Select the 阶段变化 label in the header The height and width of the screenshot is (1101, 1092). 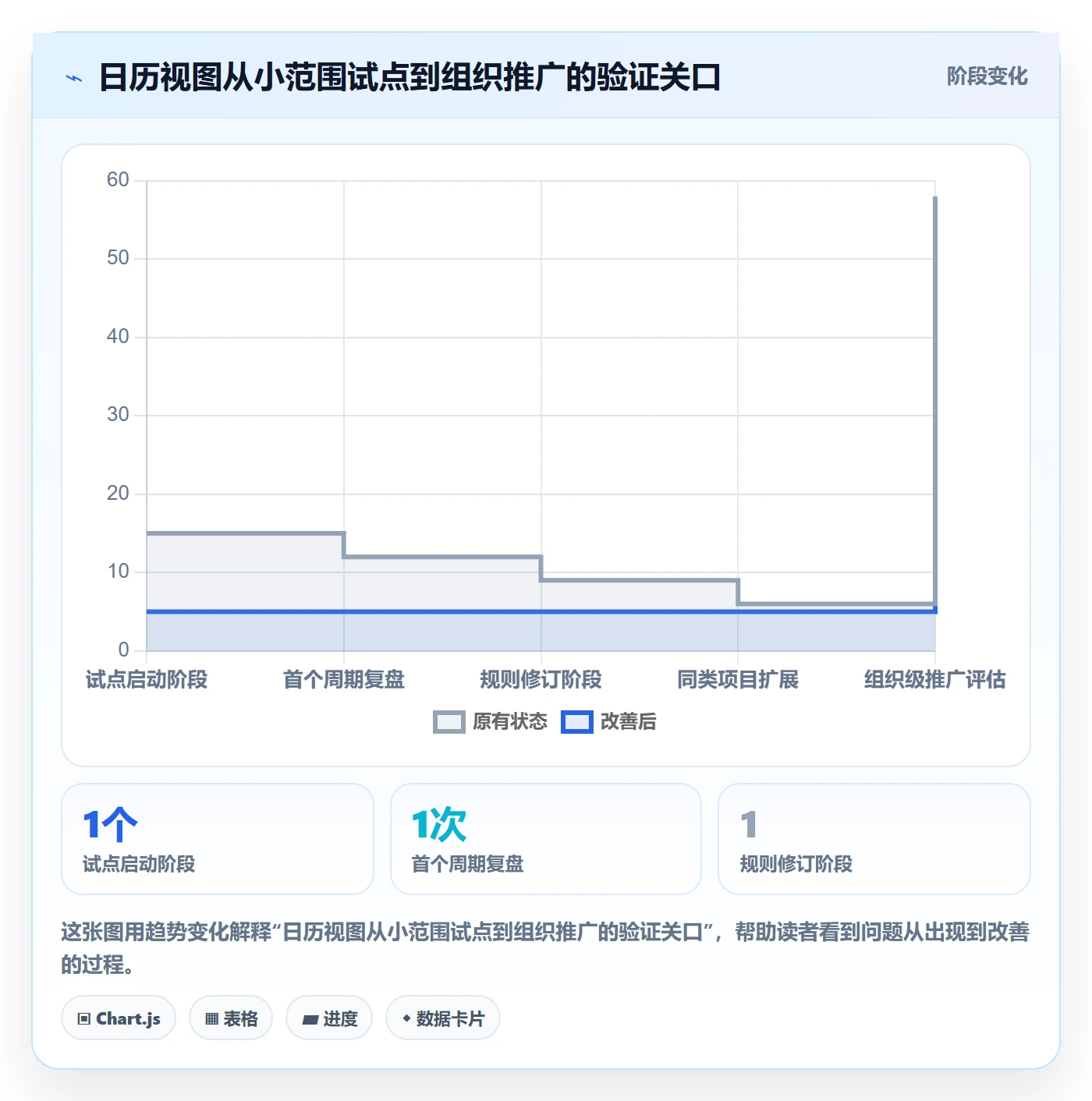pyautogui.click(x=987, y=76)
